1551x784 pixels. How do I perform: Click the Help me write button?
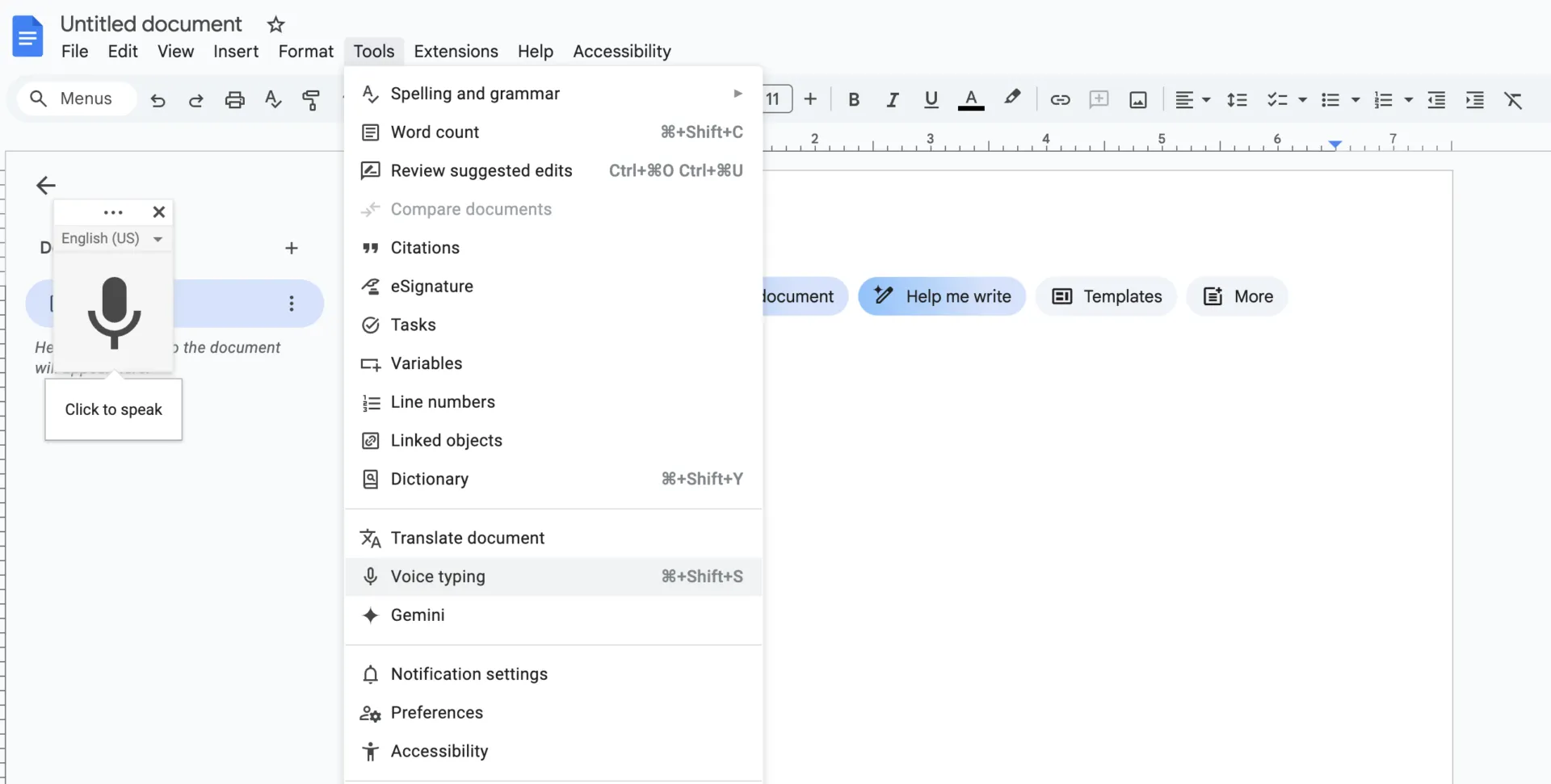coord(942,296)
